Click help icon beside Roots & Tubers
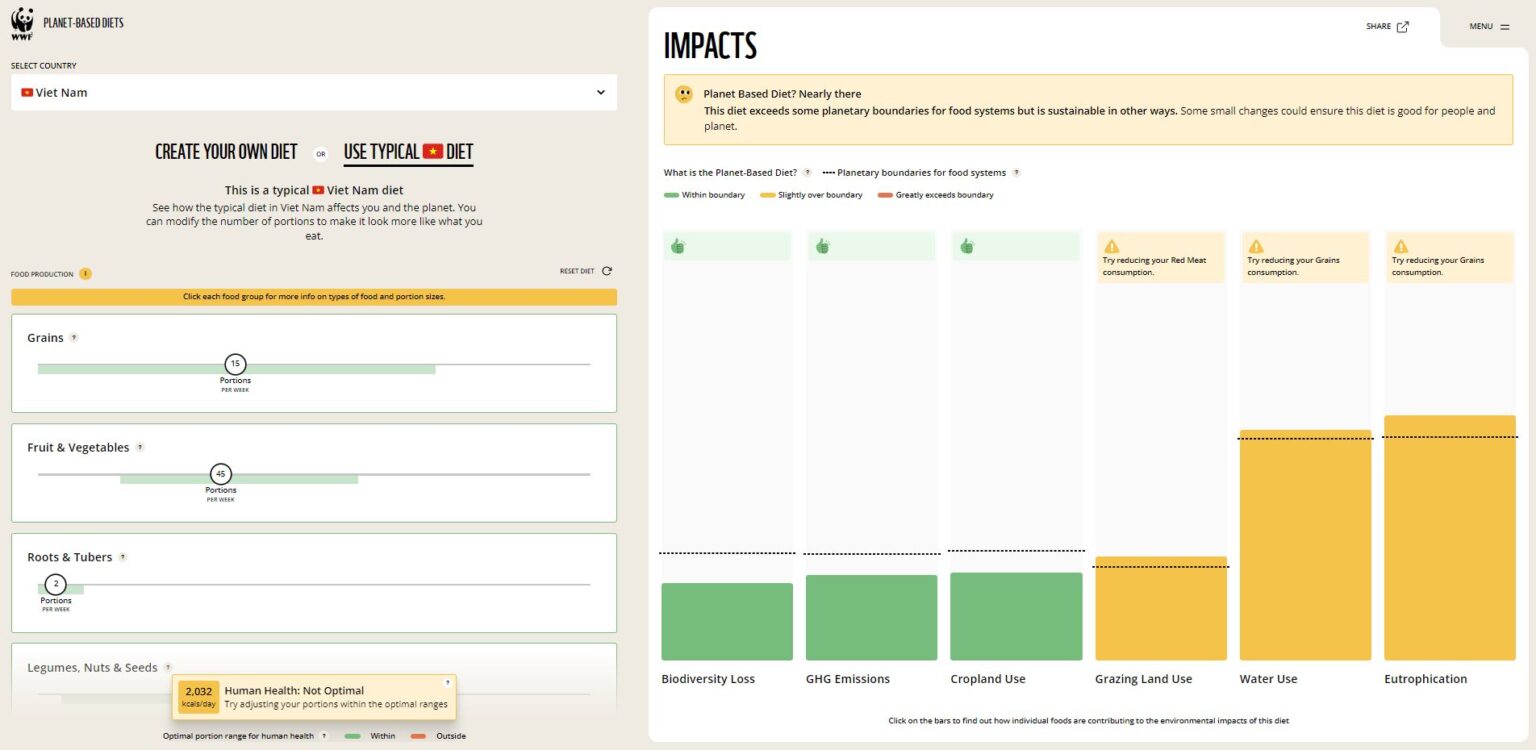 tap(122, 558)
